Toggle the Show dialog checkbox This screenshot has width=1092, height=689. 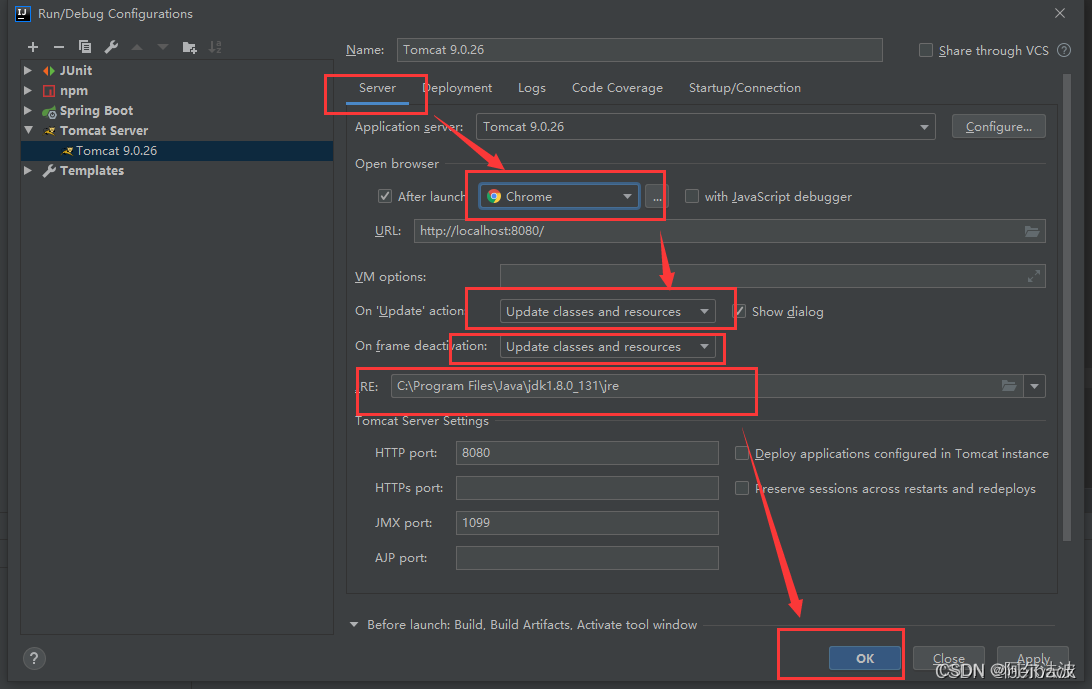tap(740, 311)
